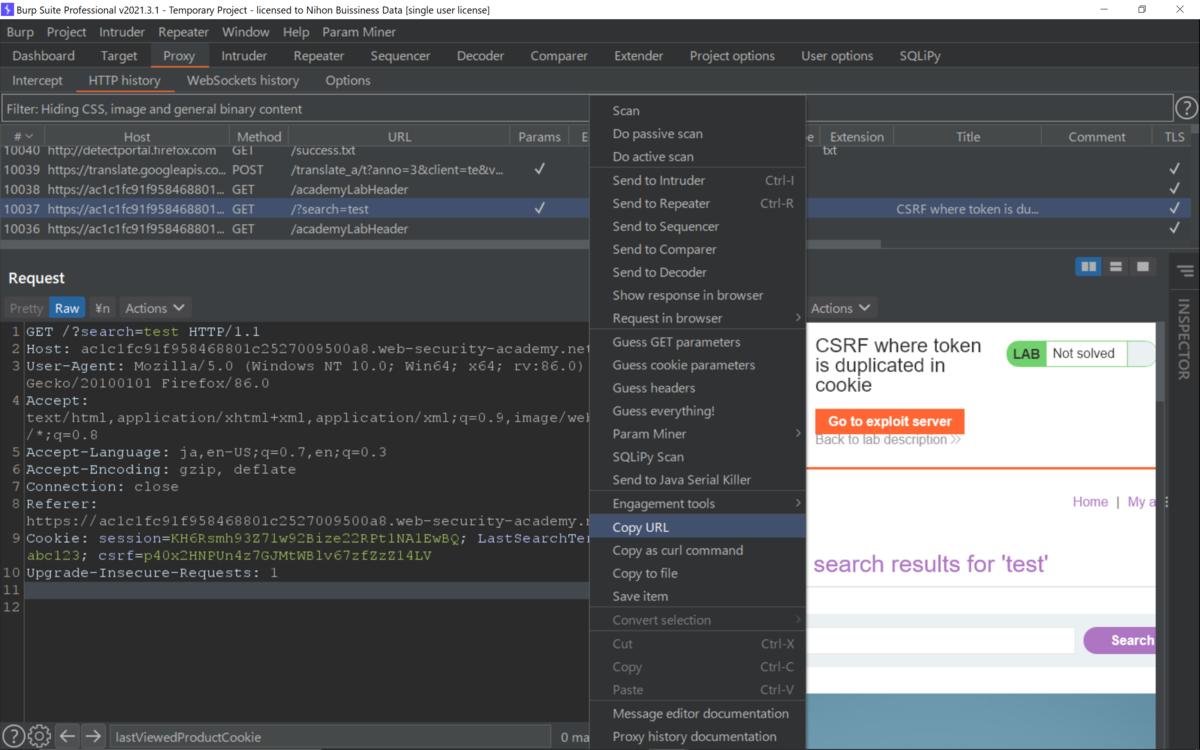The image size is (1200, 750).
Task: Choose Save item in context menu
Action: (697, 596)
